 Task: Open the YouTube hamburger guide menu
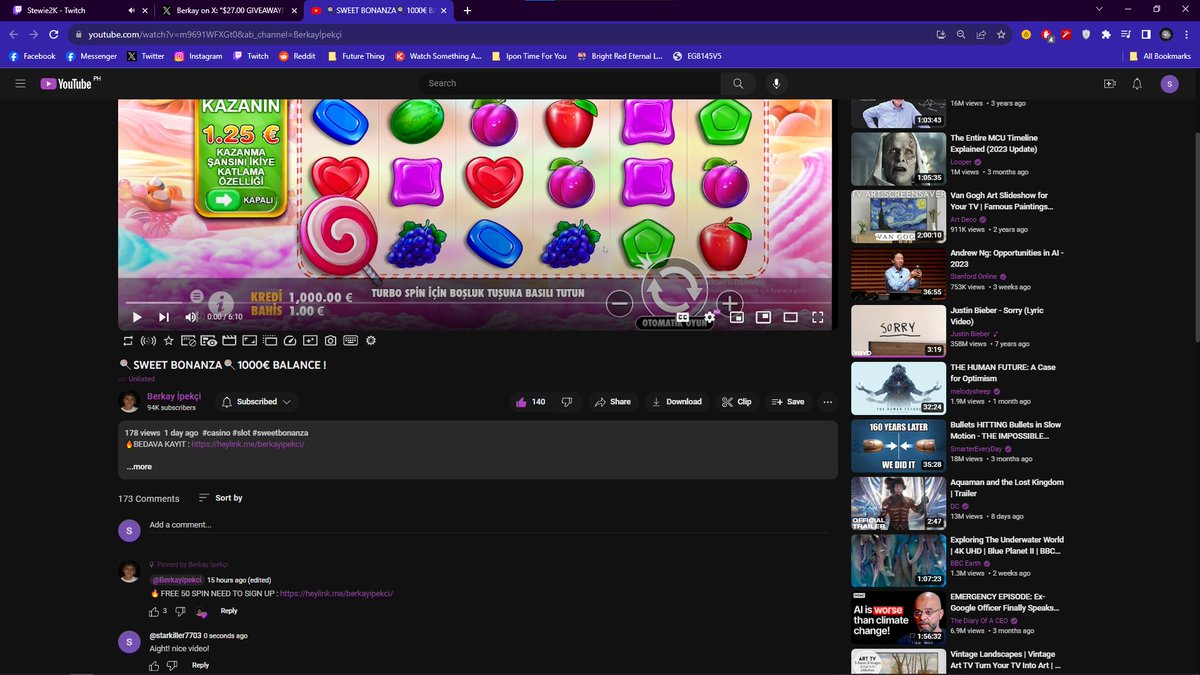click(20, 84)
